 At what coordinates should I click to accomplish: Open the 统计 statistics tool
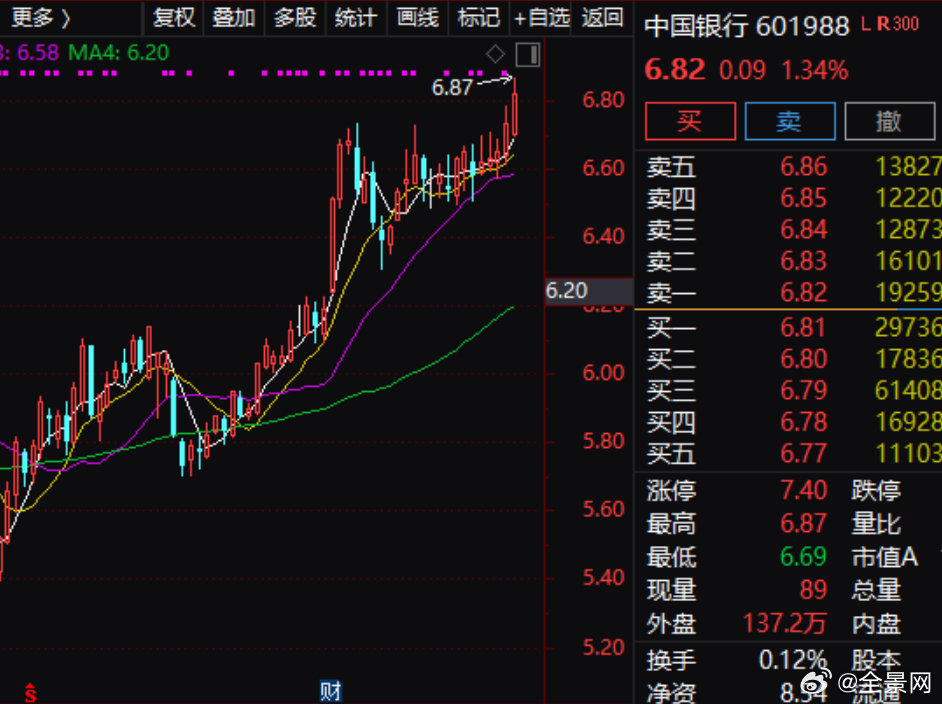[x=356, y=18]
